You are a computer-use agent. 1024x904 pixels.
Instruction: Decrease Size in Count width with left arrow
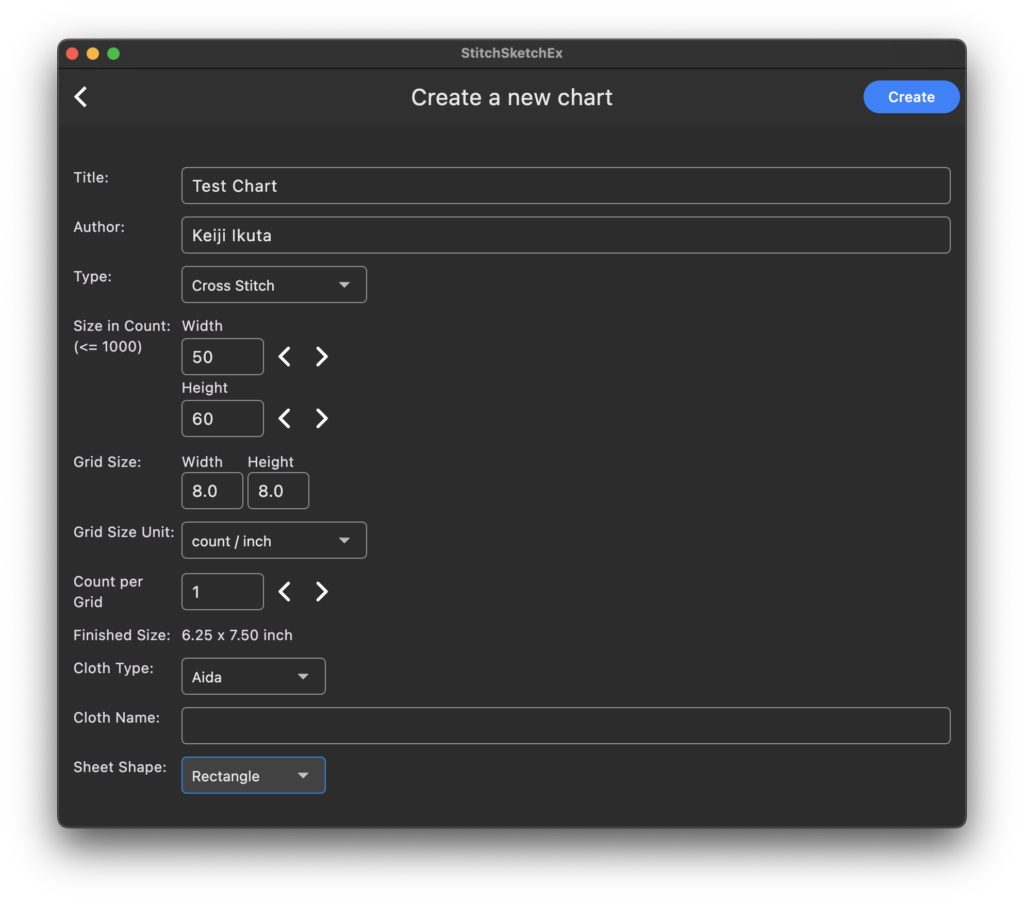tap(285, 357)
